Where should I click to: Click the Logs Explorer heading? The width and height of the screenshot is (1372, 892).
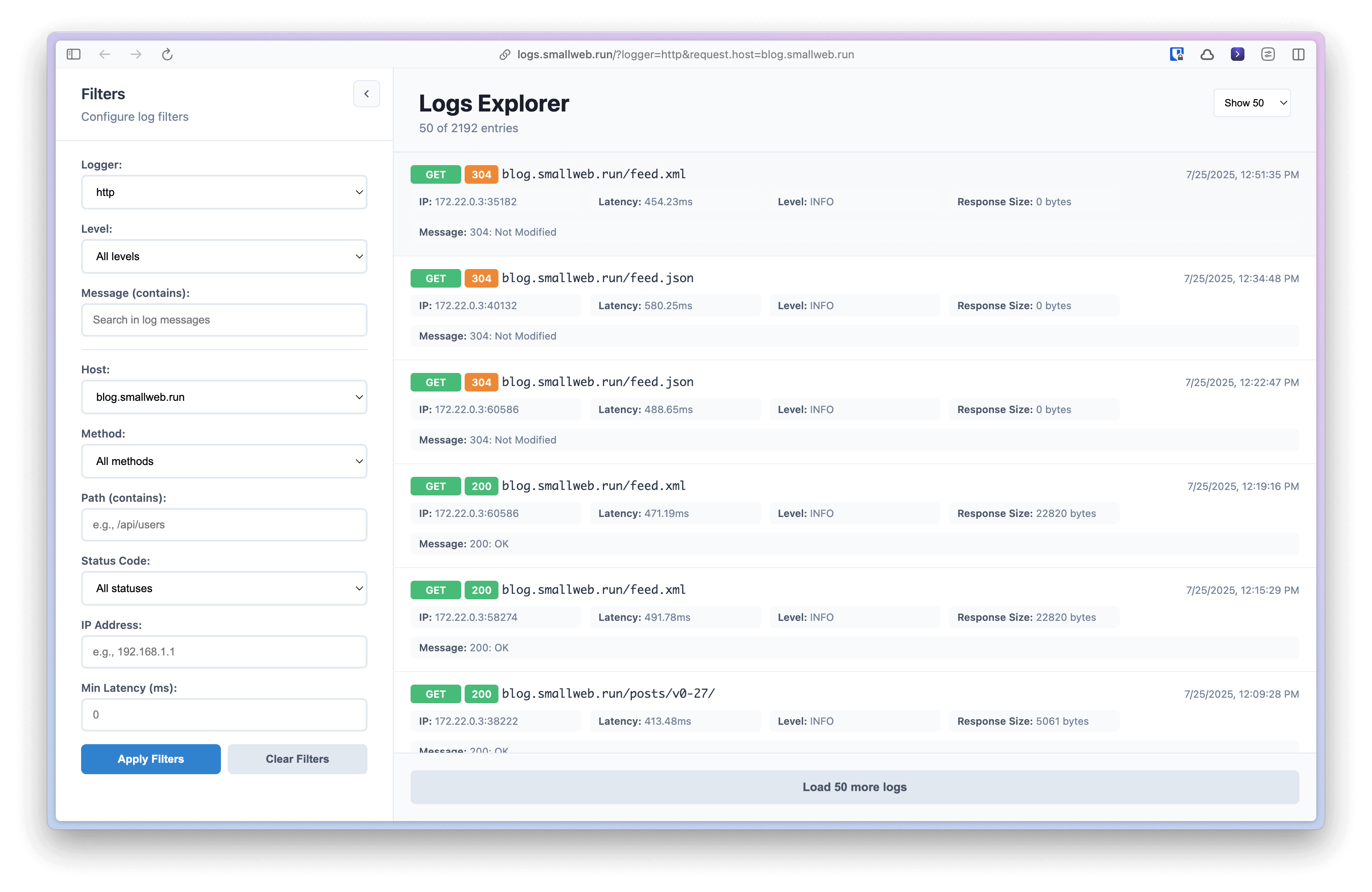[493, 103]
